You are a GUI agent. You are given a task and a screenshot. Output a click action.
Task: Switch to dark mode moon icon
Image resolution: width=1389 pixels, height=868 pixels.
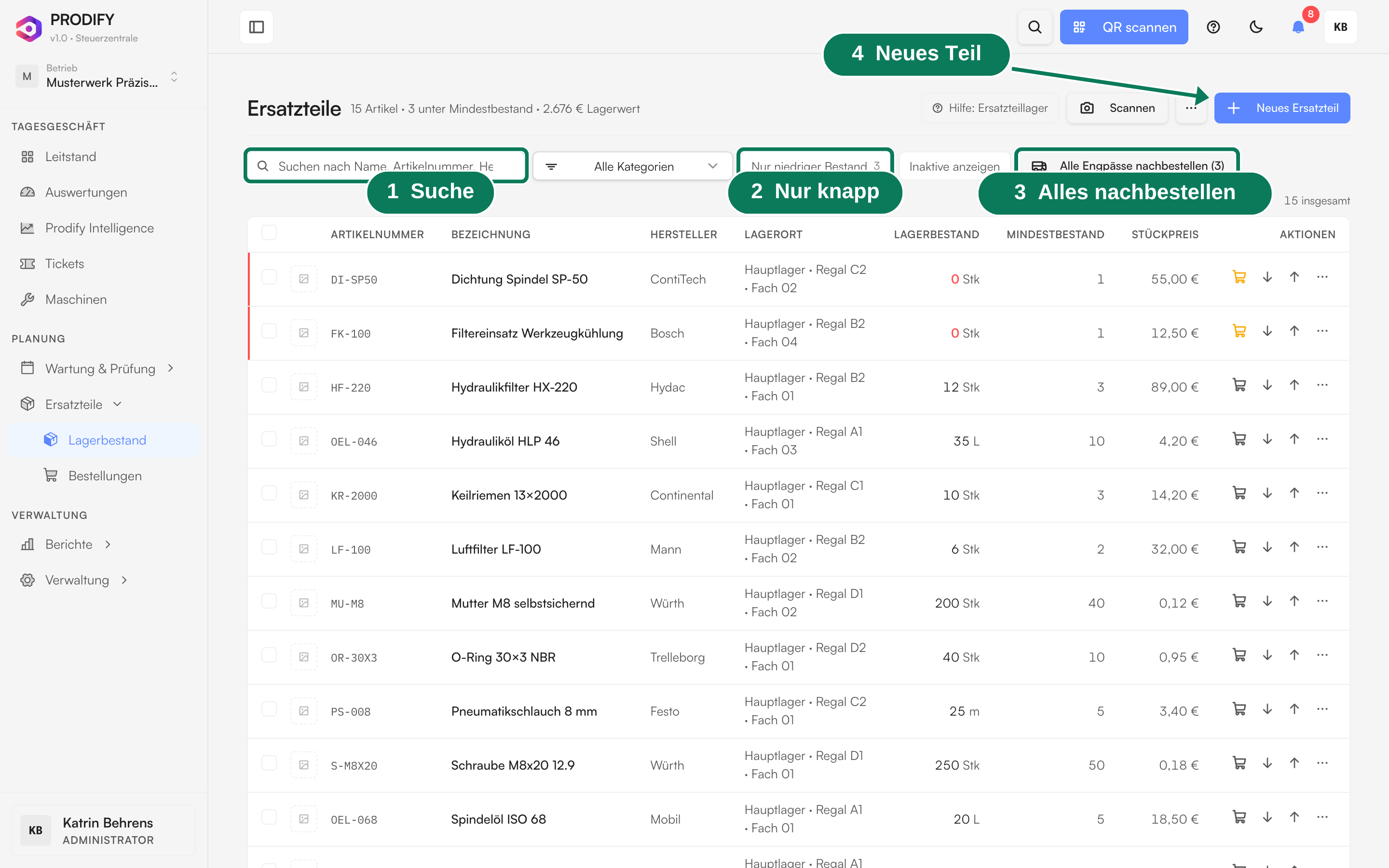pos(1256,27)
